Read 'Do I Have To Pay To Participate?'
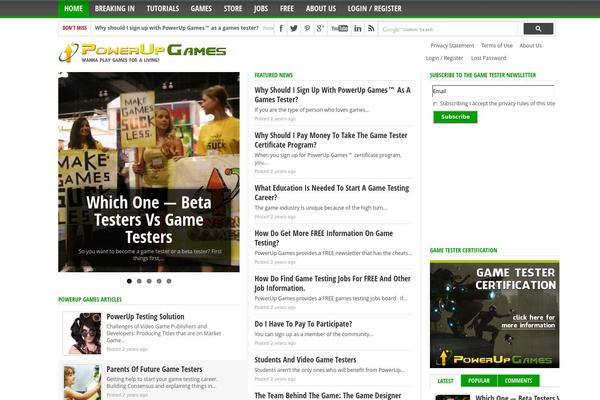600x400 pixels. [x=303, y=324]
